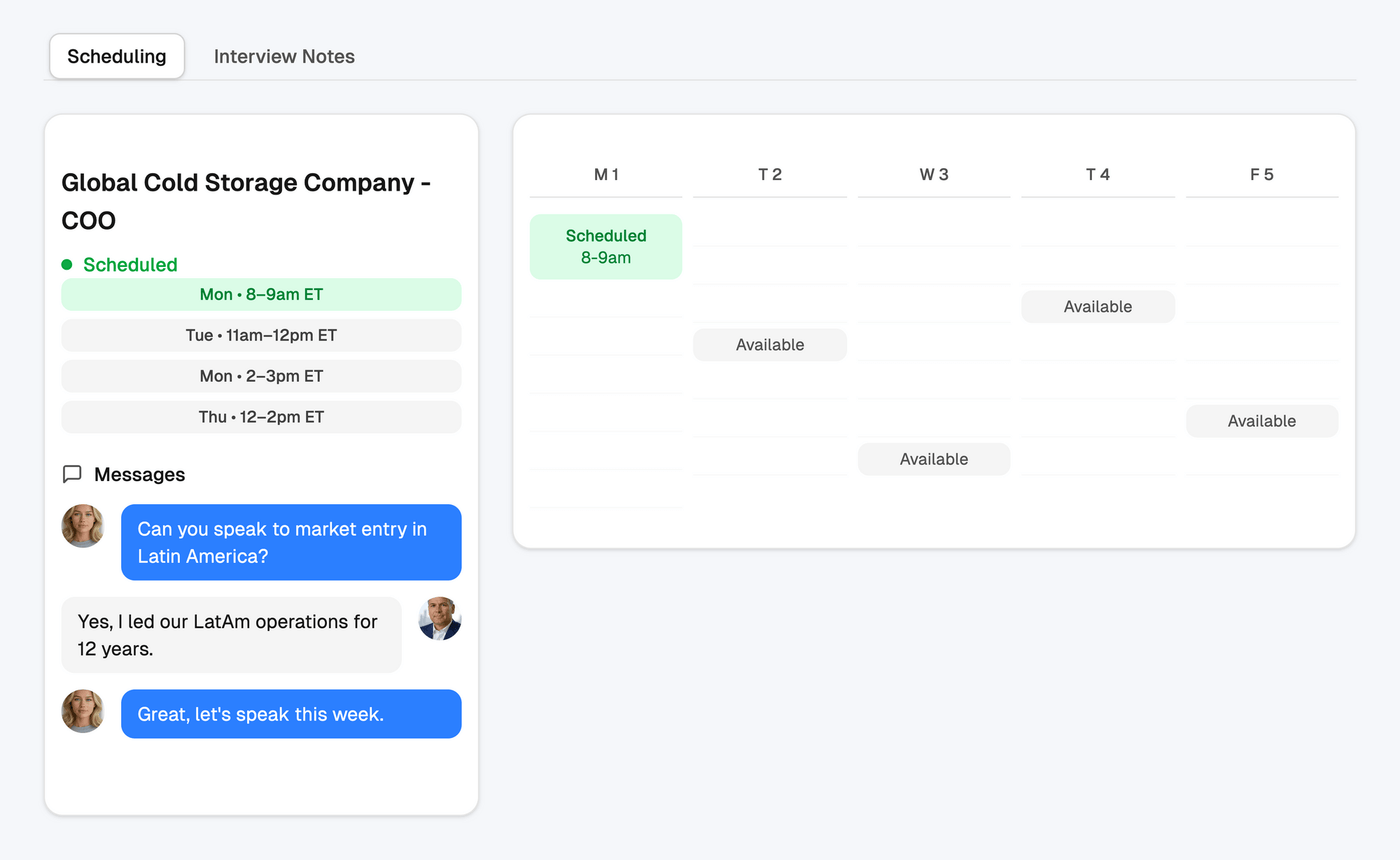The height and width of the screenshot is (860, 1400).
Task: Click the Global Cold Storage Company - COO title
Action: [246, 201]
